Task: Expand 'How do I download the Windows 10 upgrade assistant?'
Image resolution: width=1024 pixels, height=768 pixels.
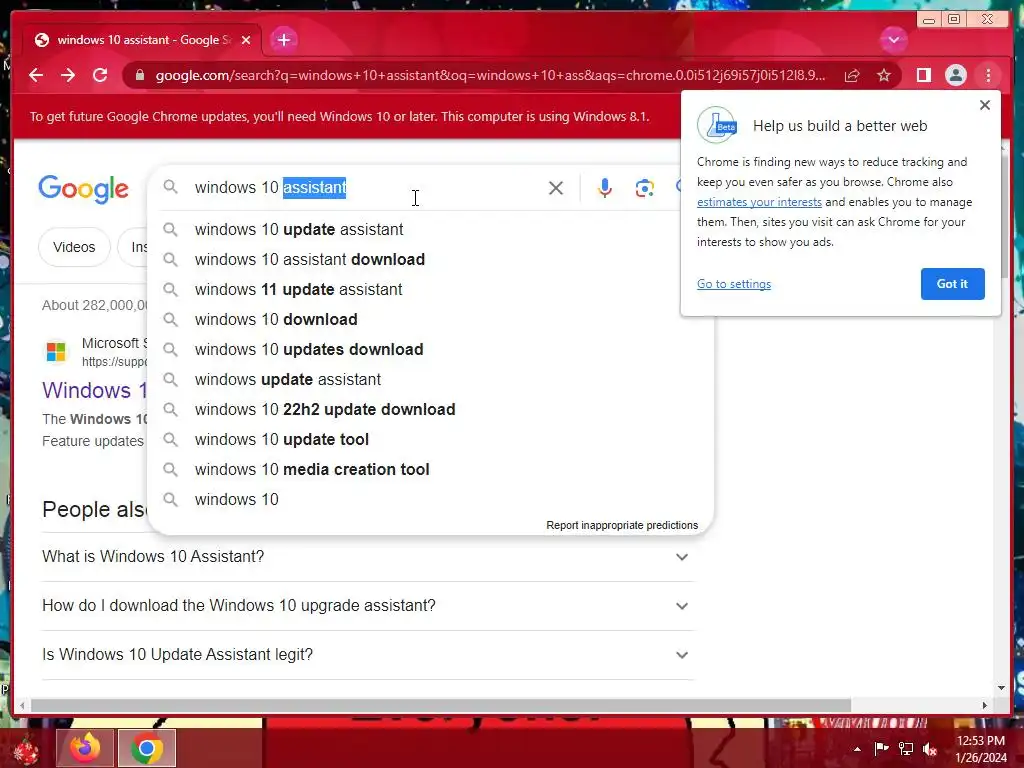Action: [367, 605]
